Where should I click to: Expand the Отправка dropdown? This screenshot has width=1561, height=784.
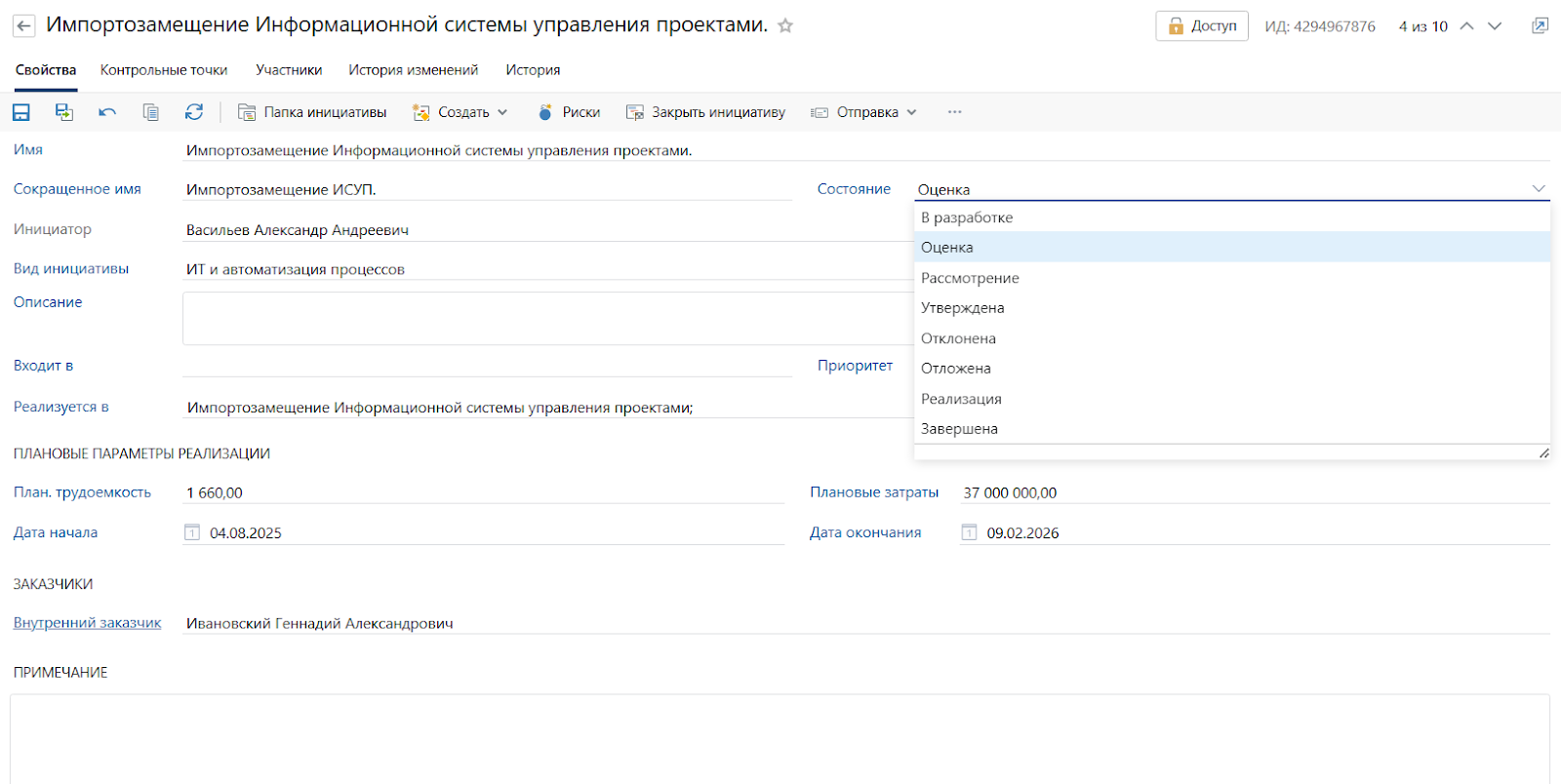tap(864, 112)
